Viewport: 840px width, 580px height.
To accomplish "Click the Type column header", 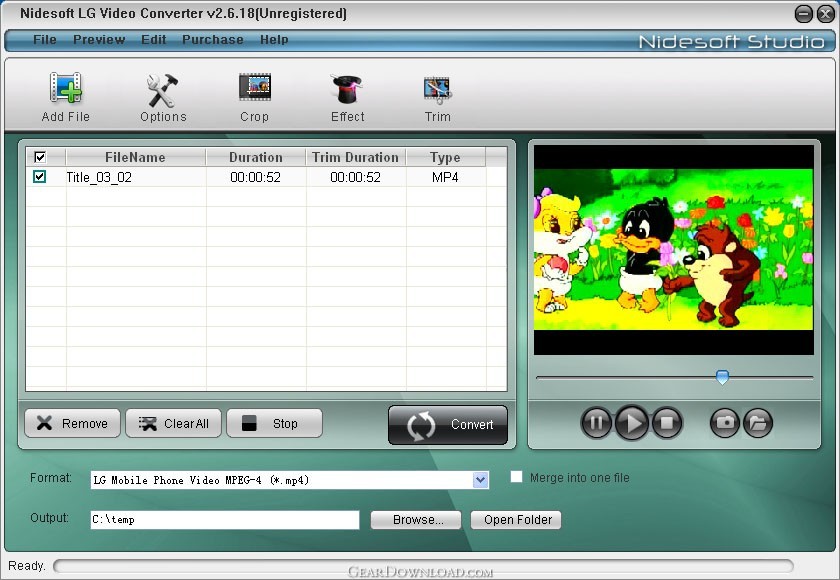I will click(445, 157).
